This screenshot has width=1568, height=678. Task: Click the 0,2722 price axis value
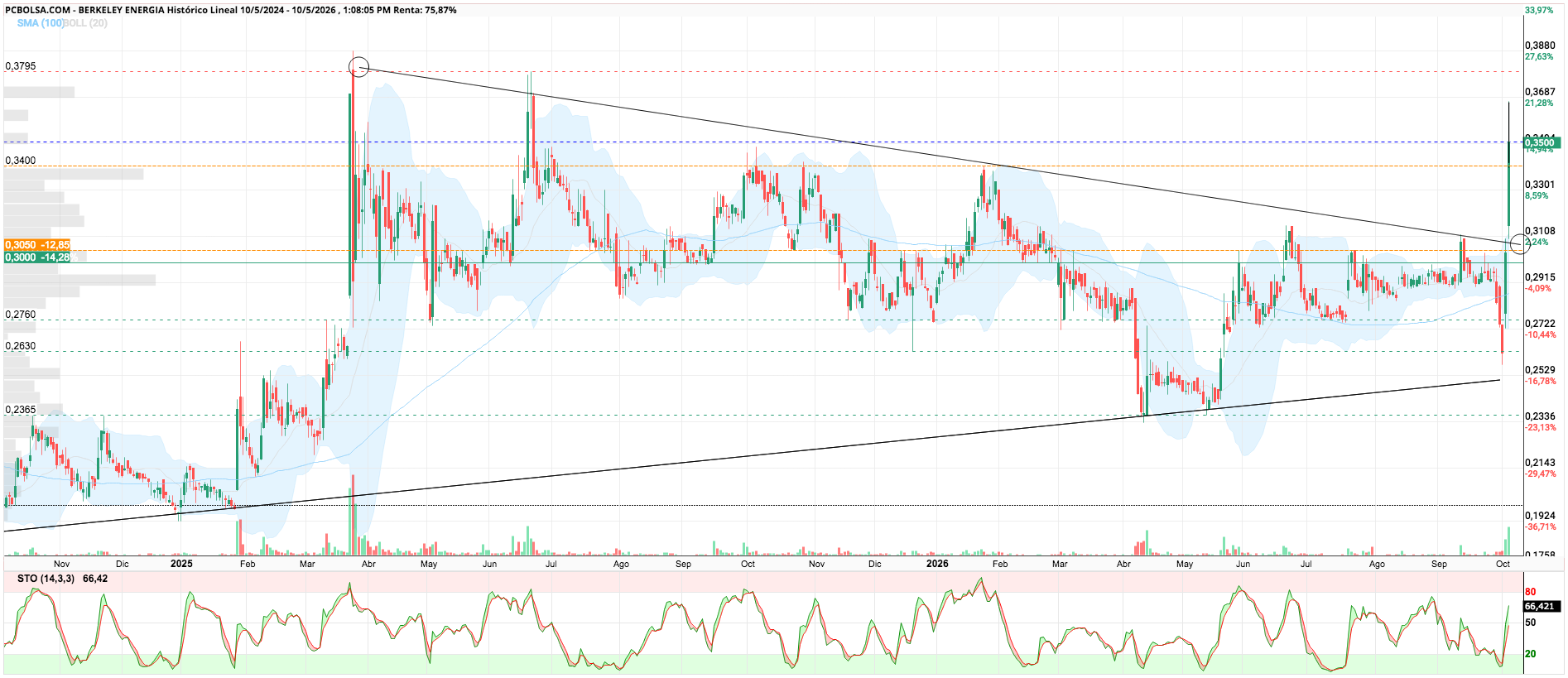(1540, 324)
